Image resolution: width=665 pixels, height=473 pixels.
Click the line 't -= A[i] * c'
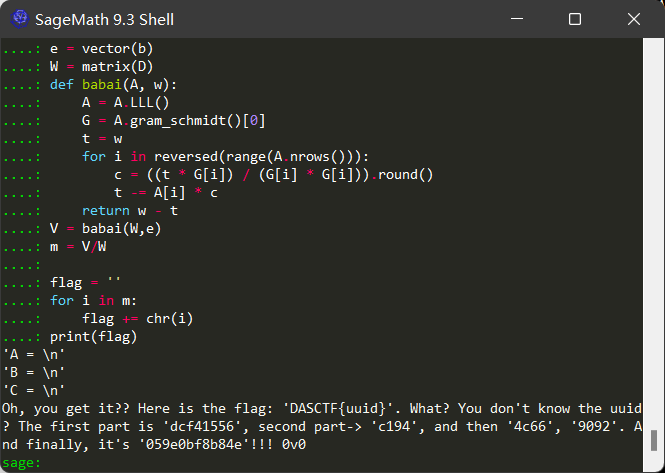[x=166, y=193]
